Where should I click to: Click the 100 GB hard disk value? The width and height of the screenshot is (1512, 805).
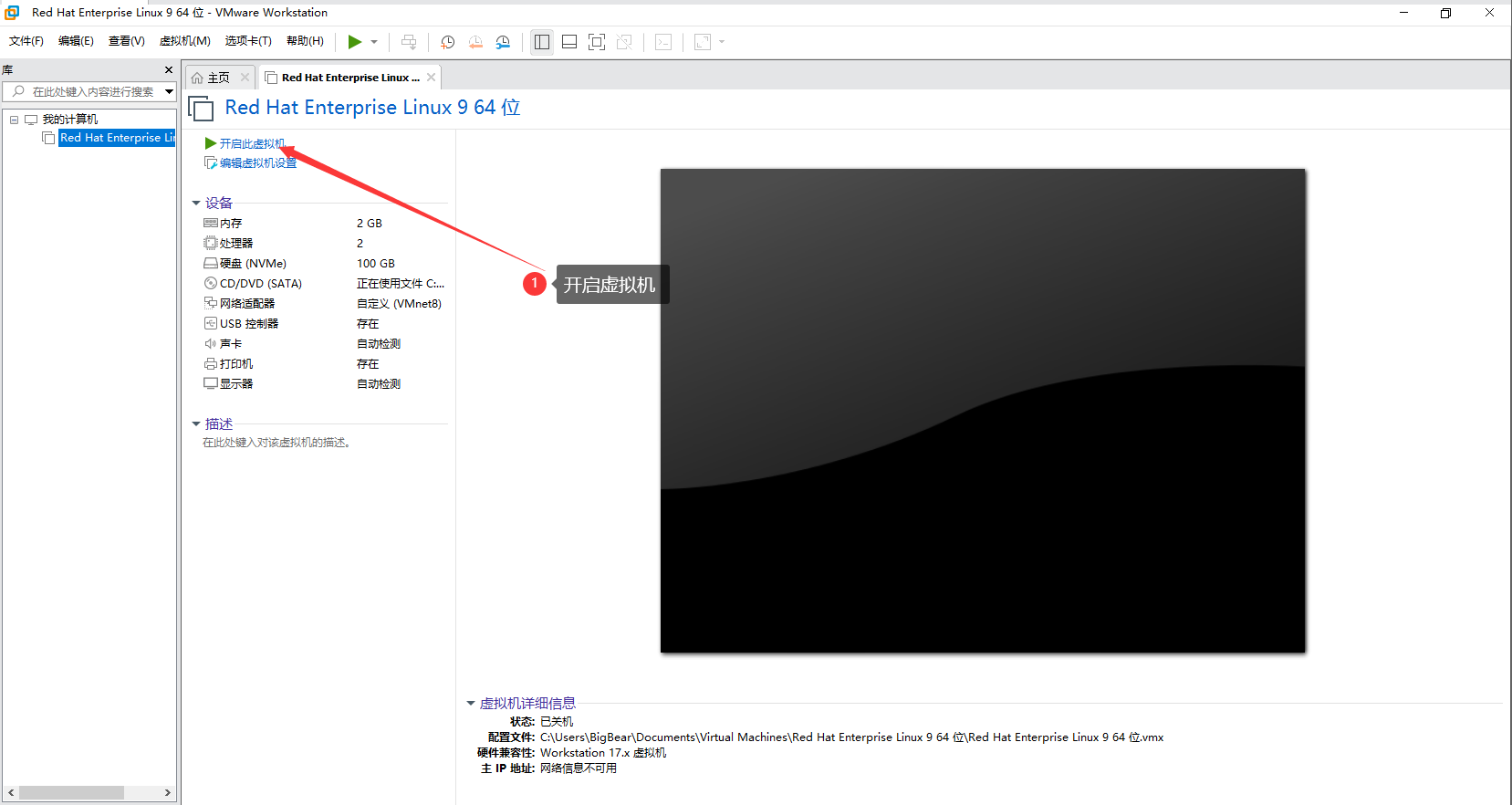(376, 264)
